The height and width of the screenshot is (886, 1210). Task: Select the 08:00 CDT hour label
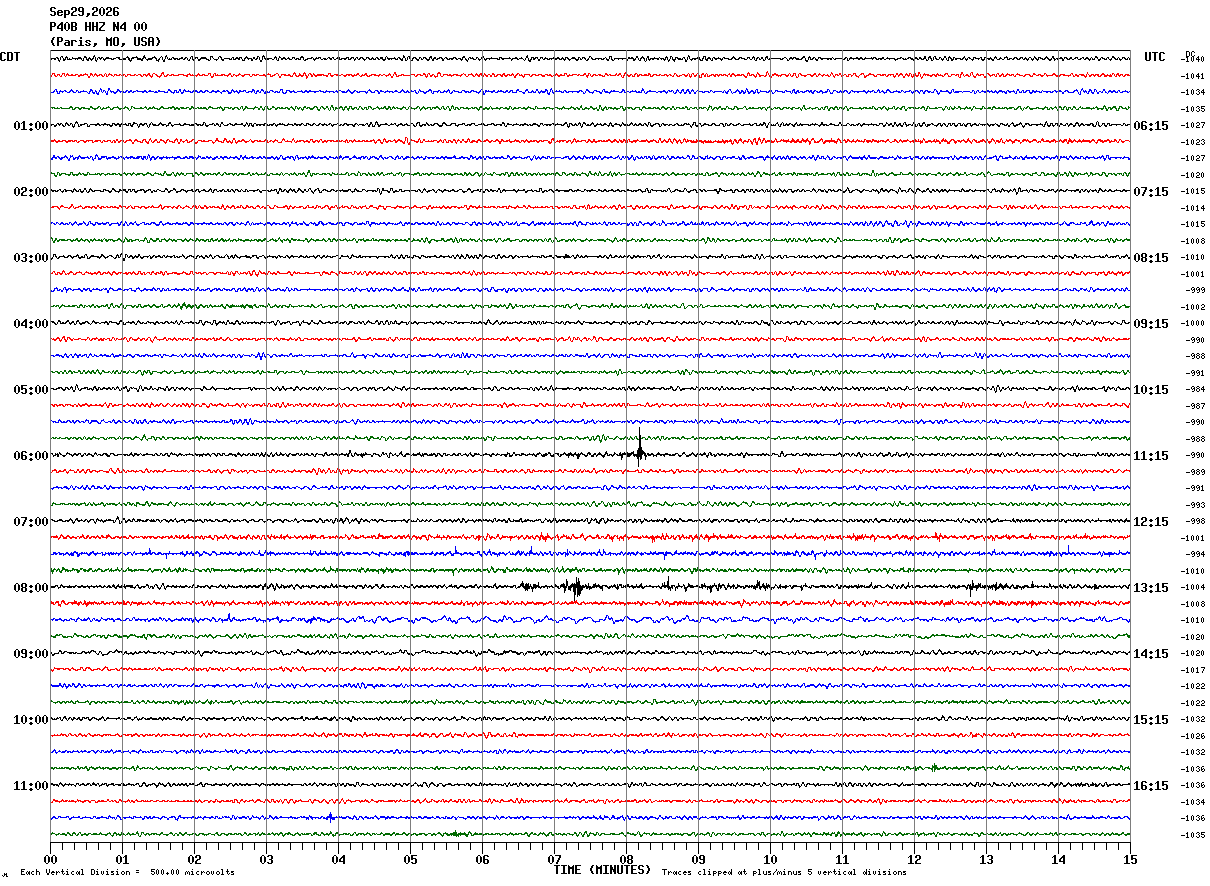click(x=31, y=588)
